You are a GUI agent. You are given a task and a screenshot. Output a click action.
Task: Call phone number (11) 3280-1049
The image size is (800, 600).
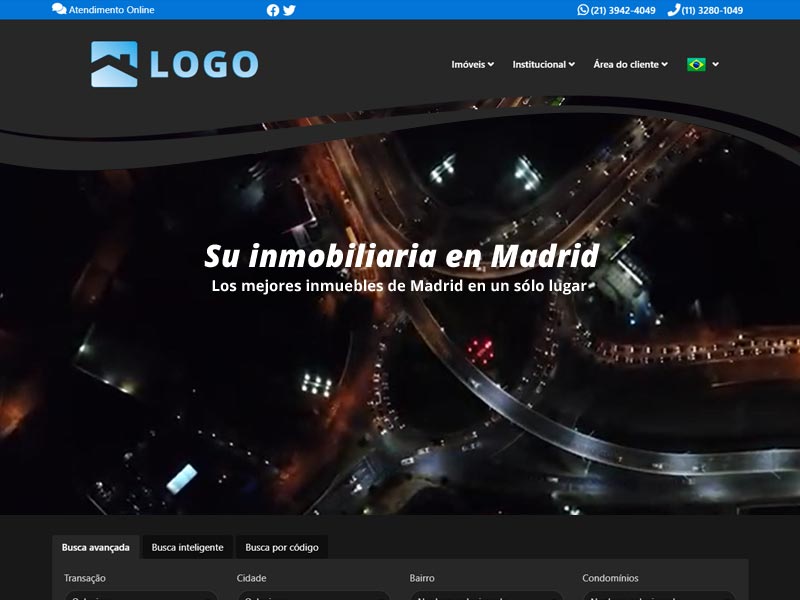point(712,10)
